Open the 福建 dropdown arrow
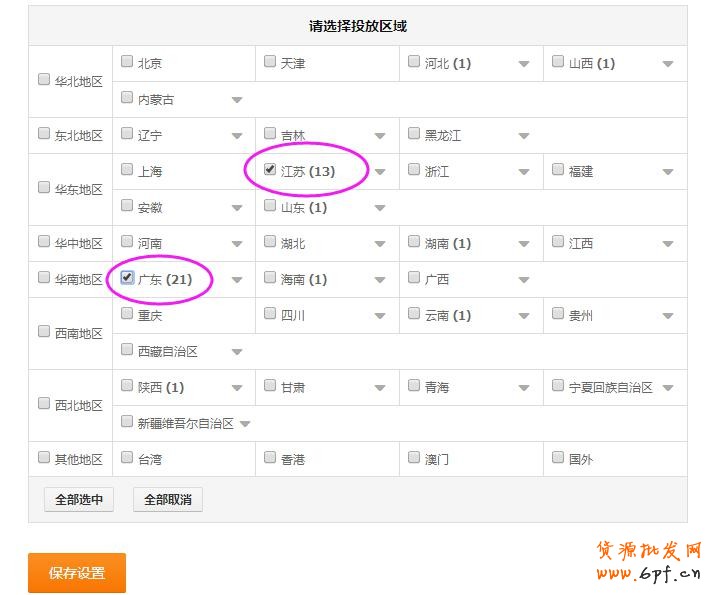The image size is (711, 595). (667, 172)
